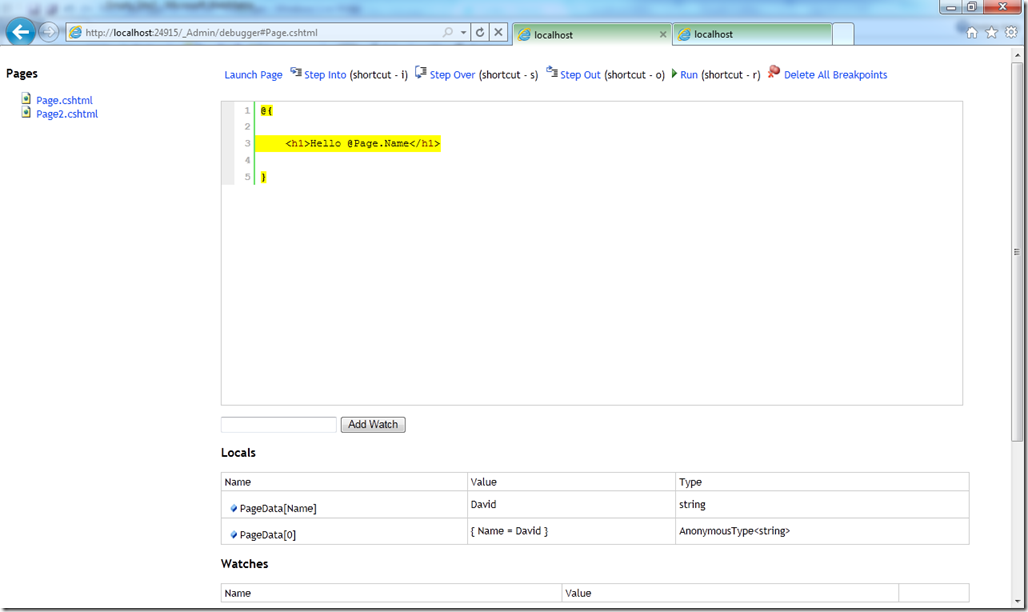Image resolution: width=1028 pixels, height=612 pixels.
Task: Click the Favorites star icon
Action: (991, 32)
